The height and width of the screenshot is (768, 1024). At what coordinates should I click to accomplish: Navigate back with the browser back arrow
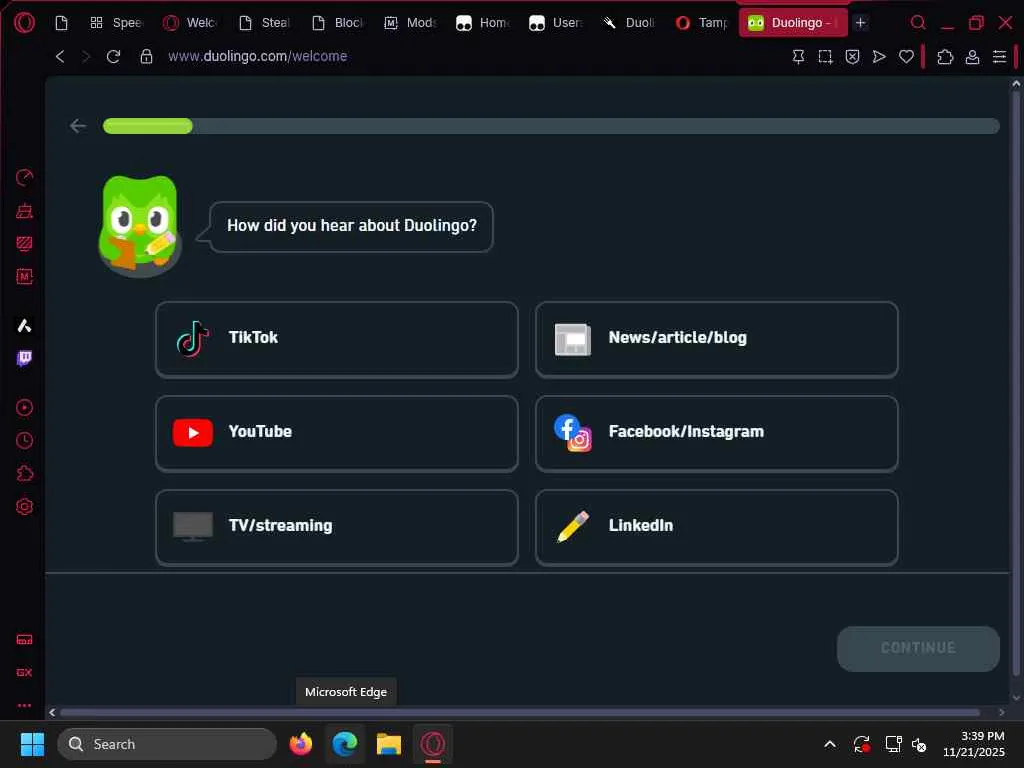(60, 56)
